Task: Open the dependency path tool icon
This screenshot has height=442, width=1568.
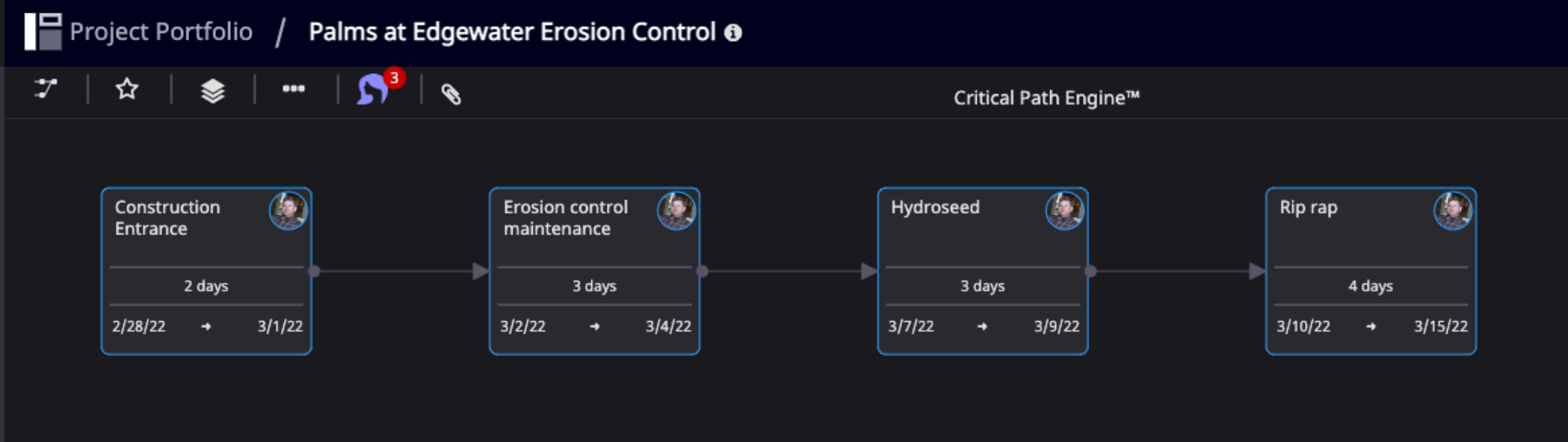Action: (x=46, y=90)
